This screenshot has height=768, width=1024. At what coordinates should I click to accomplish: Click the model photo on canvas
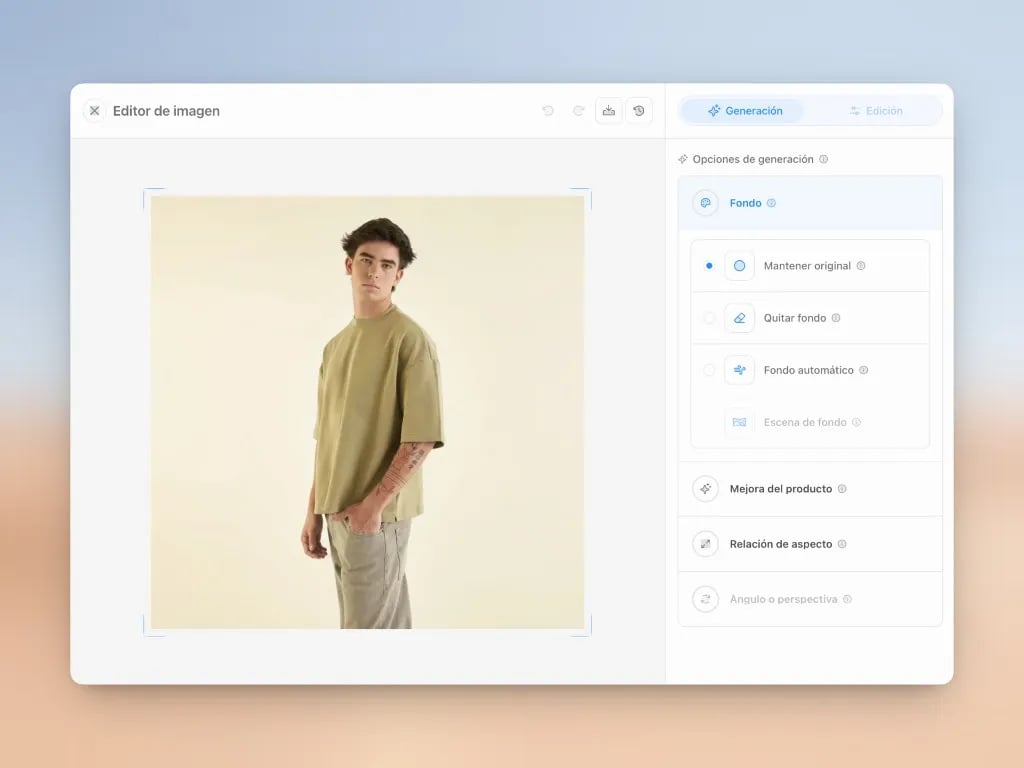click(x=368, y=412)
